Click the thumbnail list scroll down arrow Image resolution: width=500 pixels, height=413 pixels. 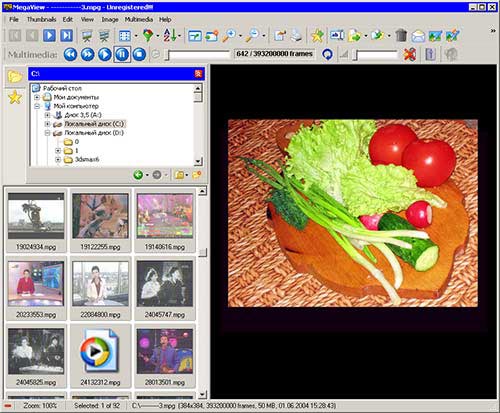coord(202,394)
